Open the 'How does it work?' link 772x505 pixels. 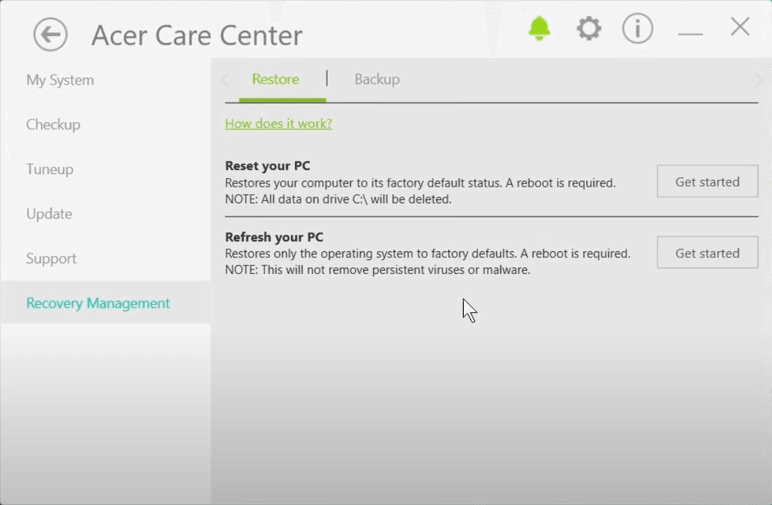278,124
